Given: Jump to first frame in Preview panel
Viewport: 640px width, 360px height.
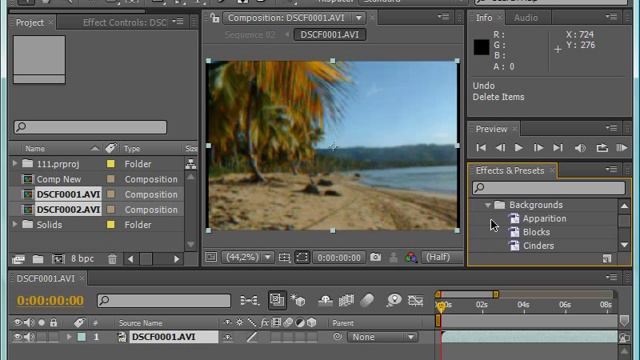Looking at the screenshot, I should (x=481, y=148).
